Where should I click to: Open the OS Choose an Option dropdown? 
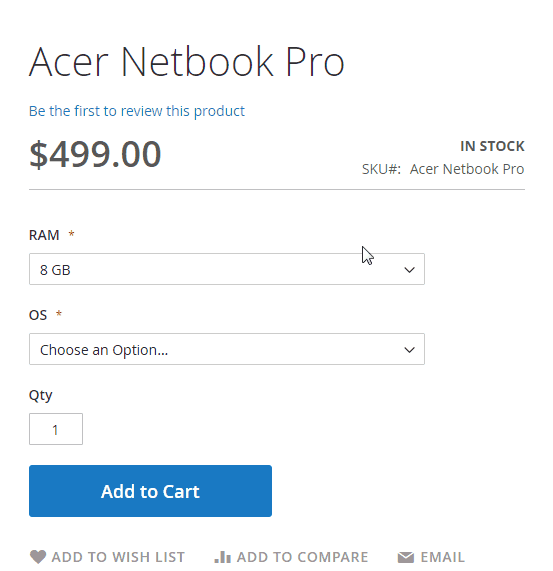pyautogui.click(x=227, y=349)
